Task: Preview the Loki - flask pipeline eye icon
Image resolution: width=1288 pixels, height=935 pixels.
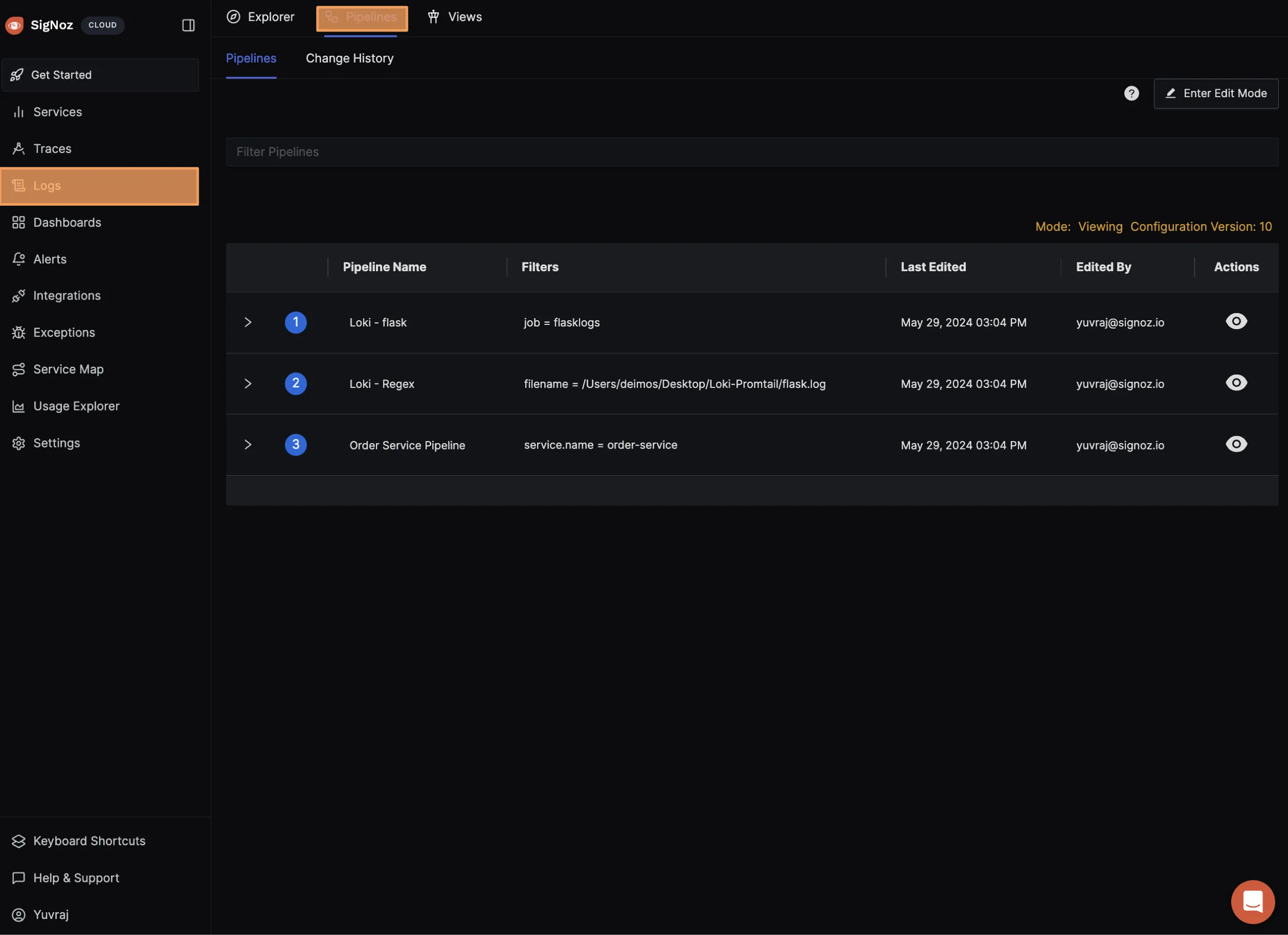Action: point(1236,321)
